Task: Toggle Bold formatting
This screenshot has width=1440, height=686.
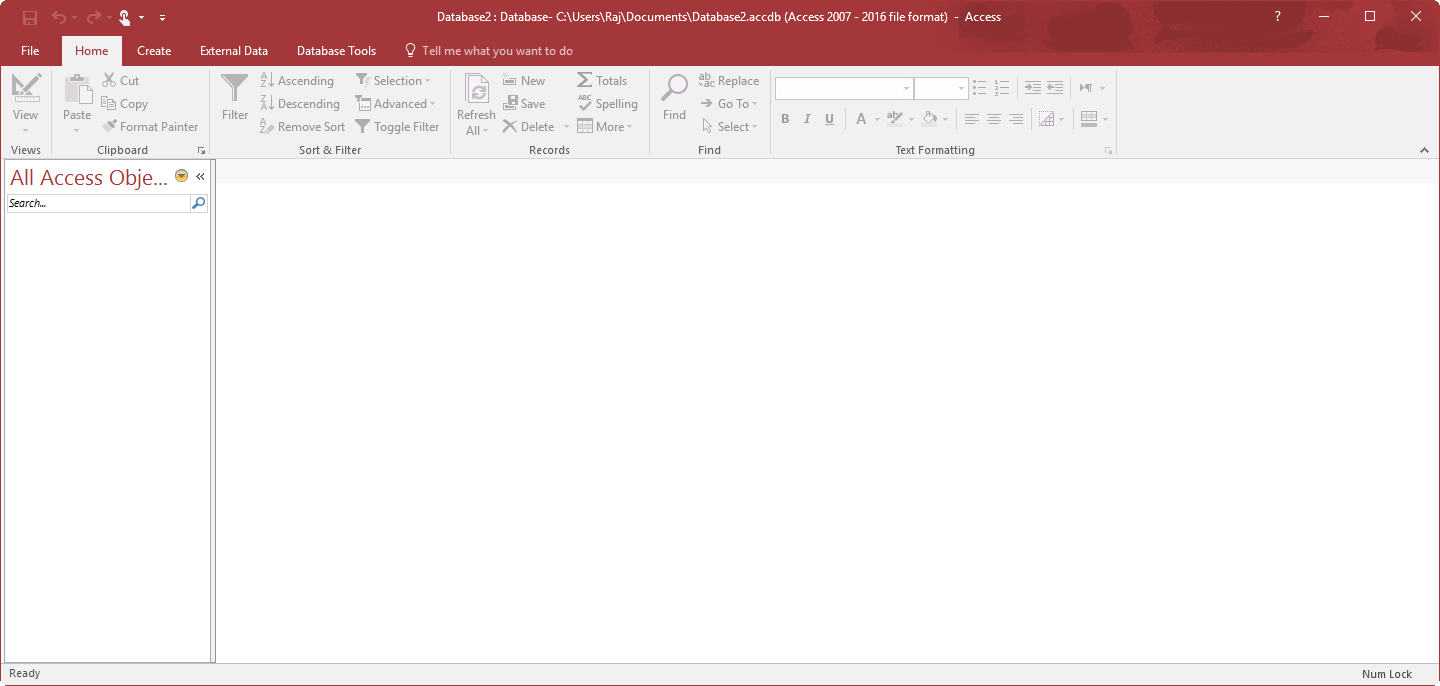Action: click(785, 119)
